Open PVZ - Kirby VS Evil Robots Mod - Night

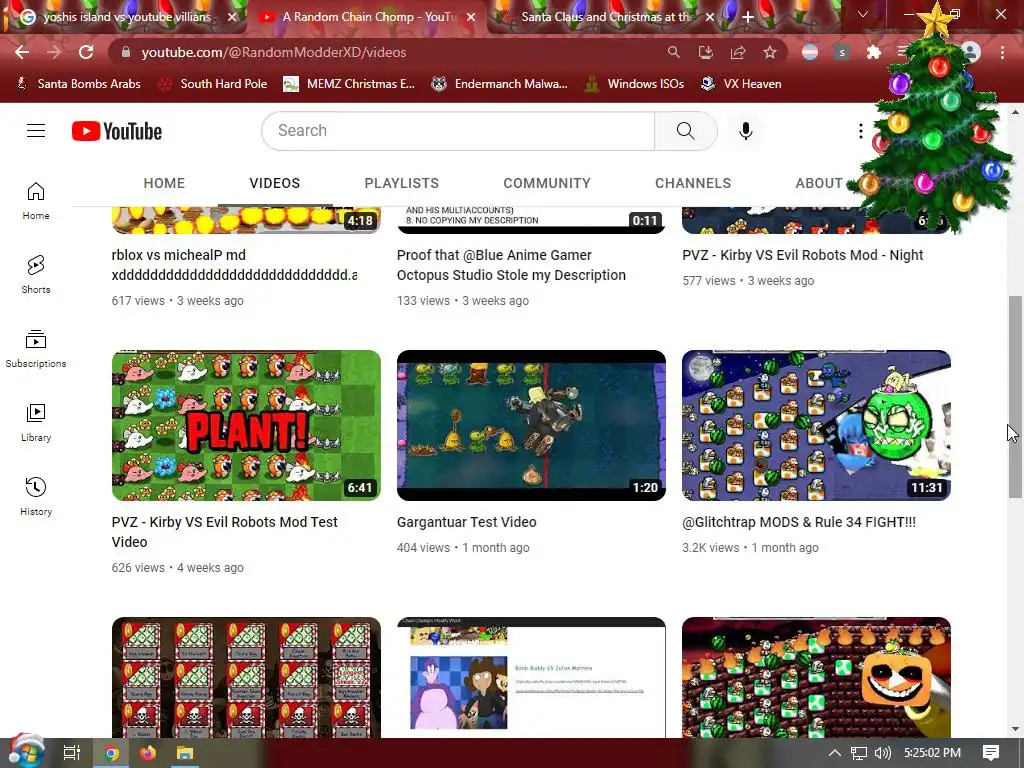[x=803, y=255]
